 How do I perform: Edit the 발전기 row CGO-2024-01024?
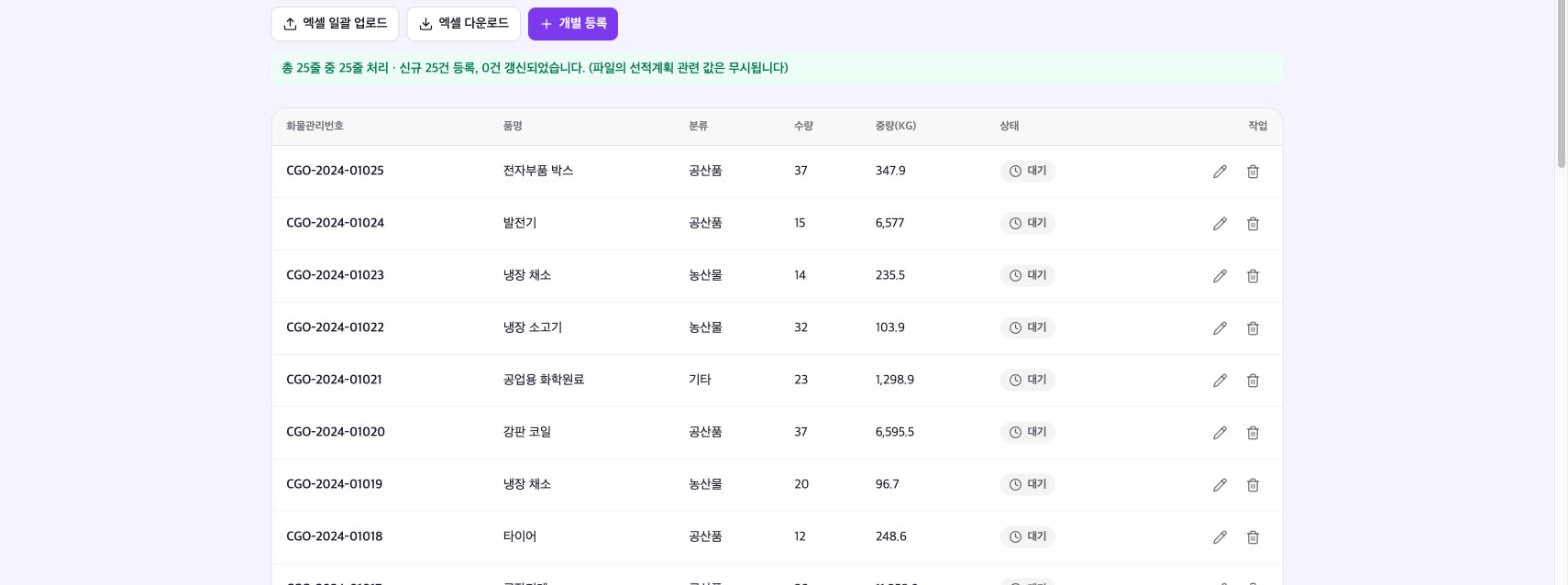click(x=1219, y=224)
